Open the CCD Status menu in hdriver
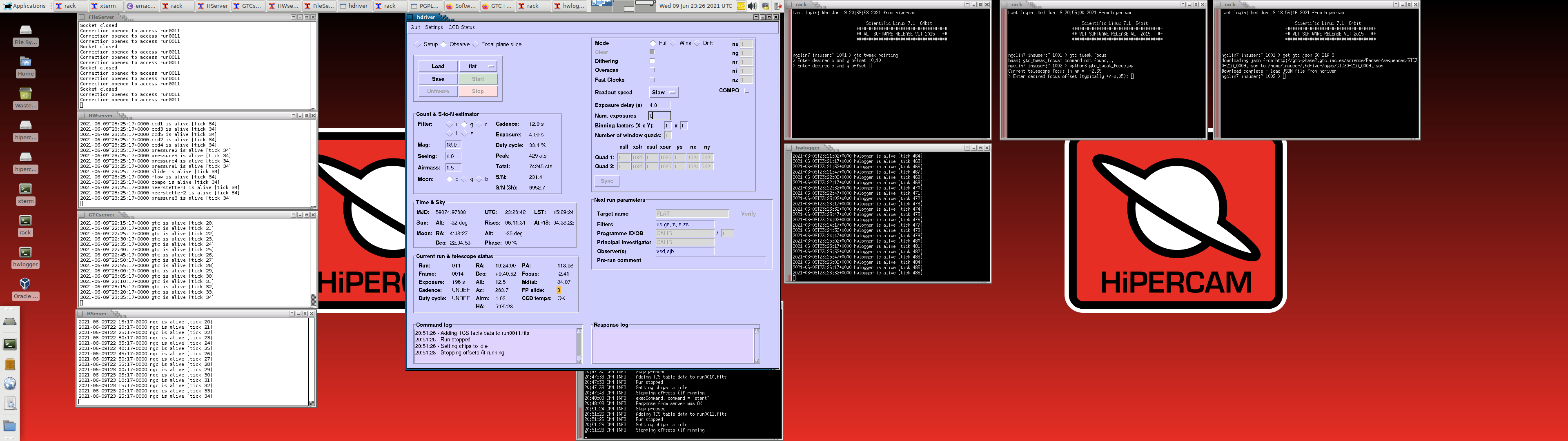Image resolution: width=1568 pixels, height=441 pixels. tap(461, 27)
